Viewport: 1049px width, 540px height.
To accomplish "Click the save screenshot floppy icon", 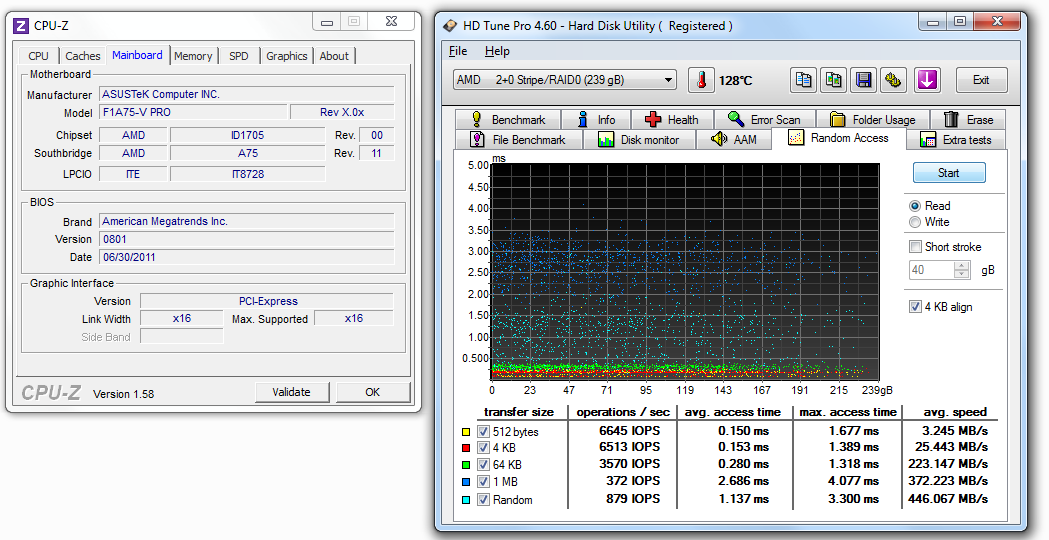I will point(864,80).
